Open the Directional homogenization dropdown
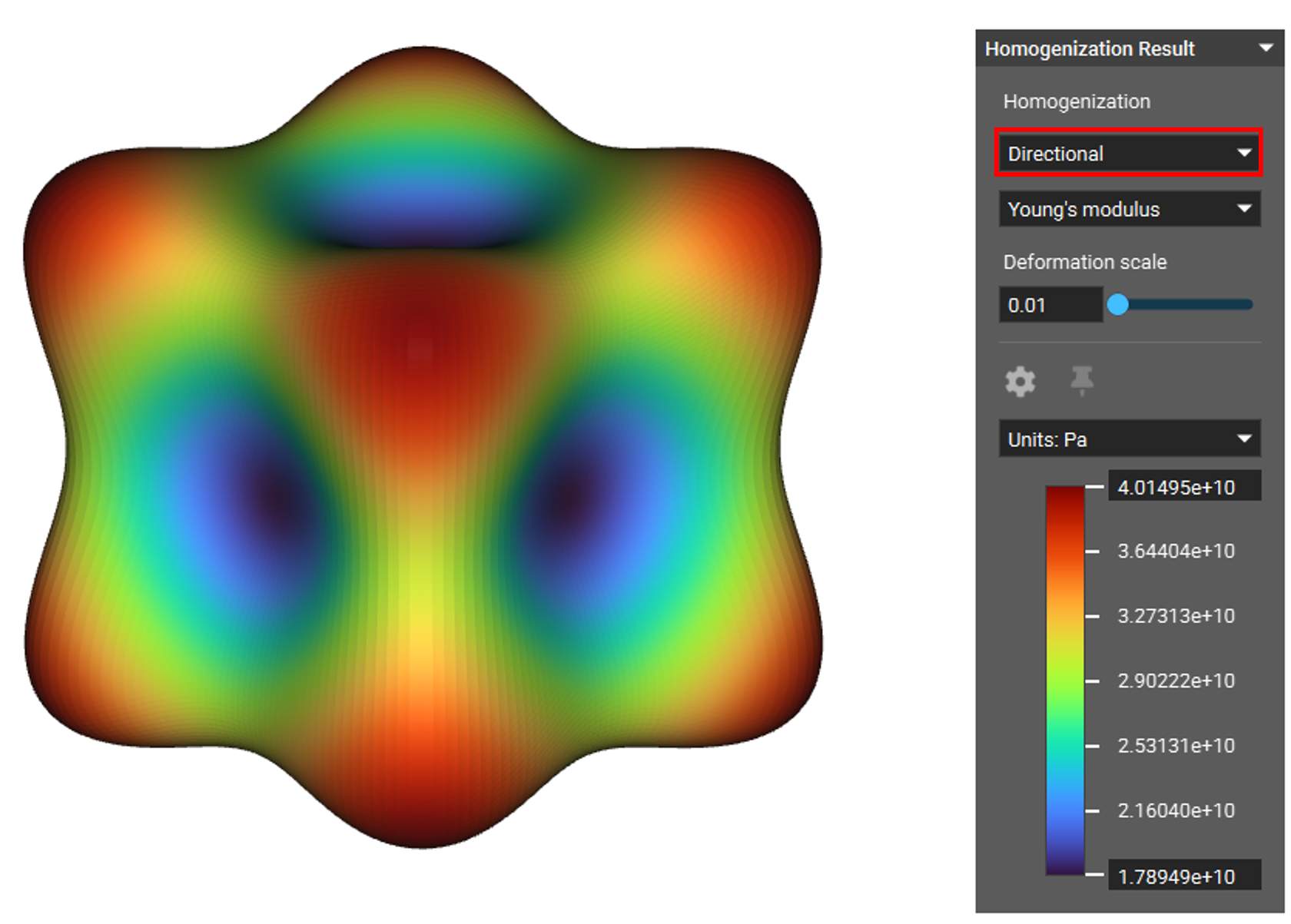Viewport: 1291px width, 924px height. [1128, 154]
